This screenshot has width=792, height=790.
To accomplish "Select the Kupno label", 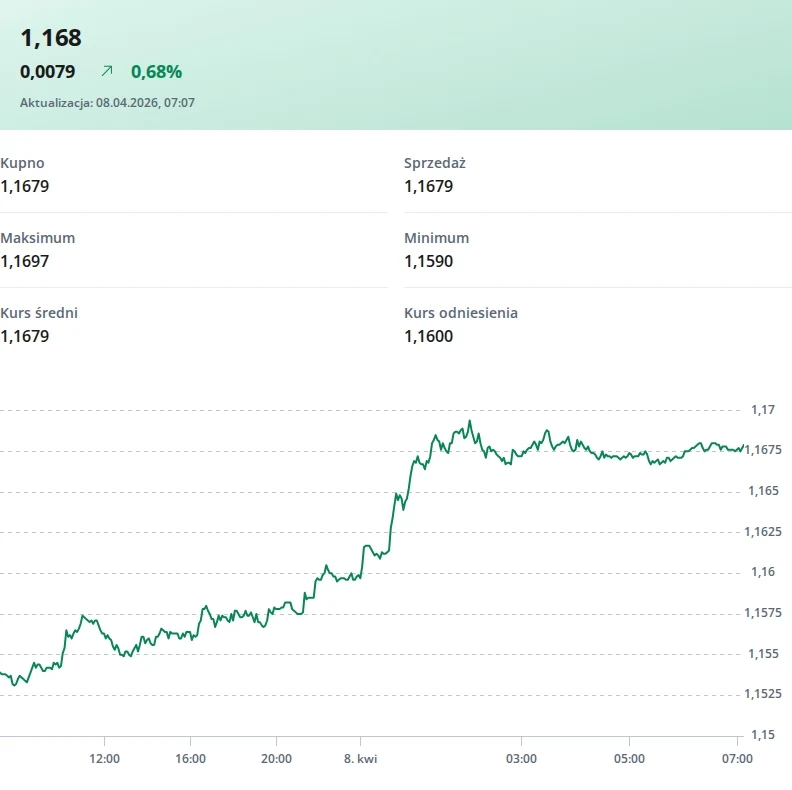I will [x=23, y=163].
